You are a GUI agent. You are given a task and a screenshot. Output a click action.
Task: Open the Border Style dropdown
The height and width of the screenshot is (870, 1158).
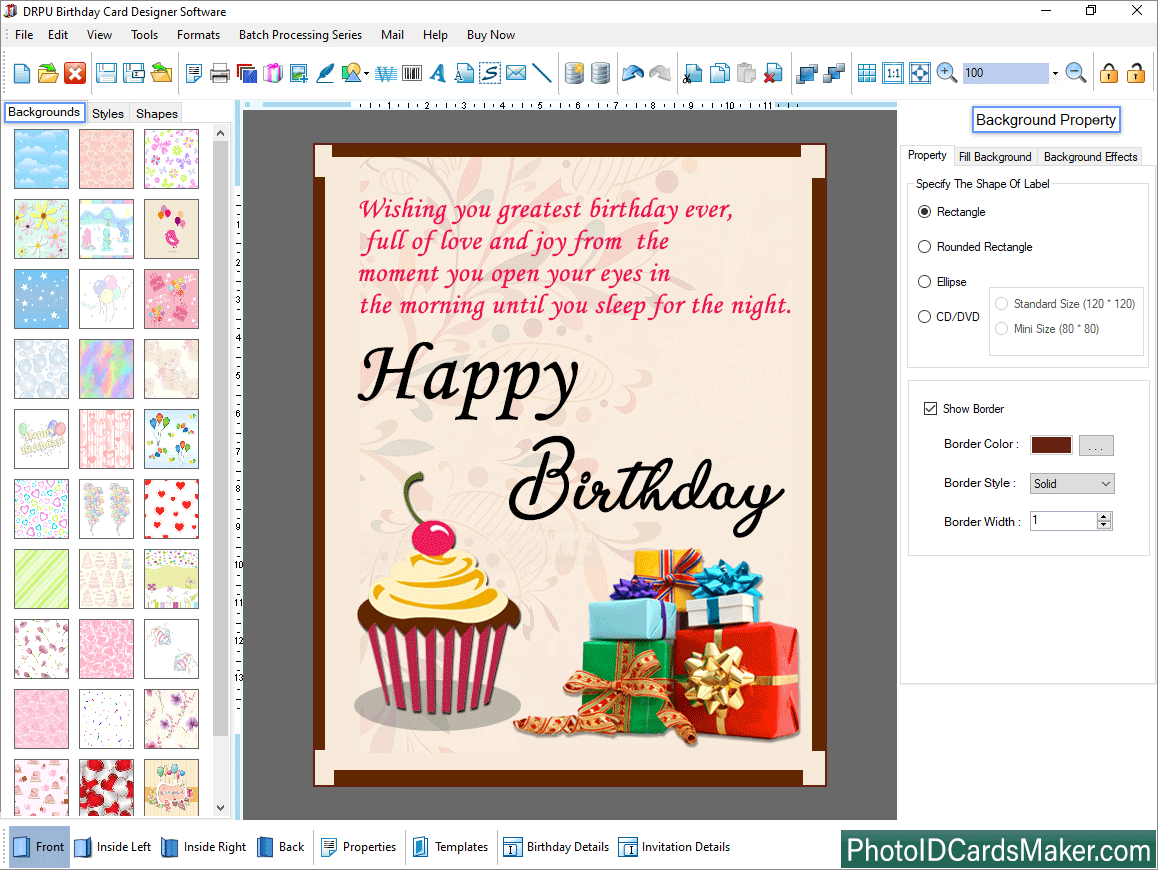click(1072, 484)
